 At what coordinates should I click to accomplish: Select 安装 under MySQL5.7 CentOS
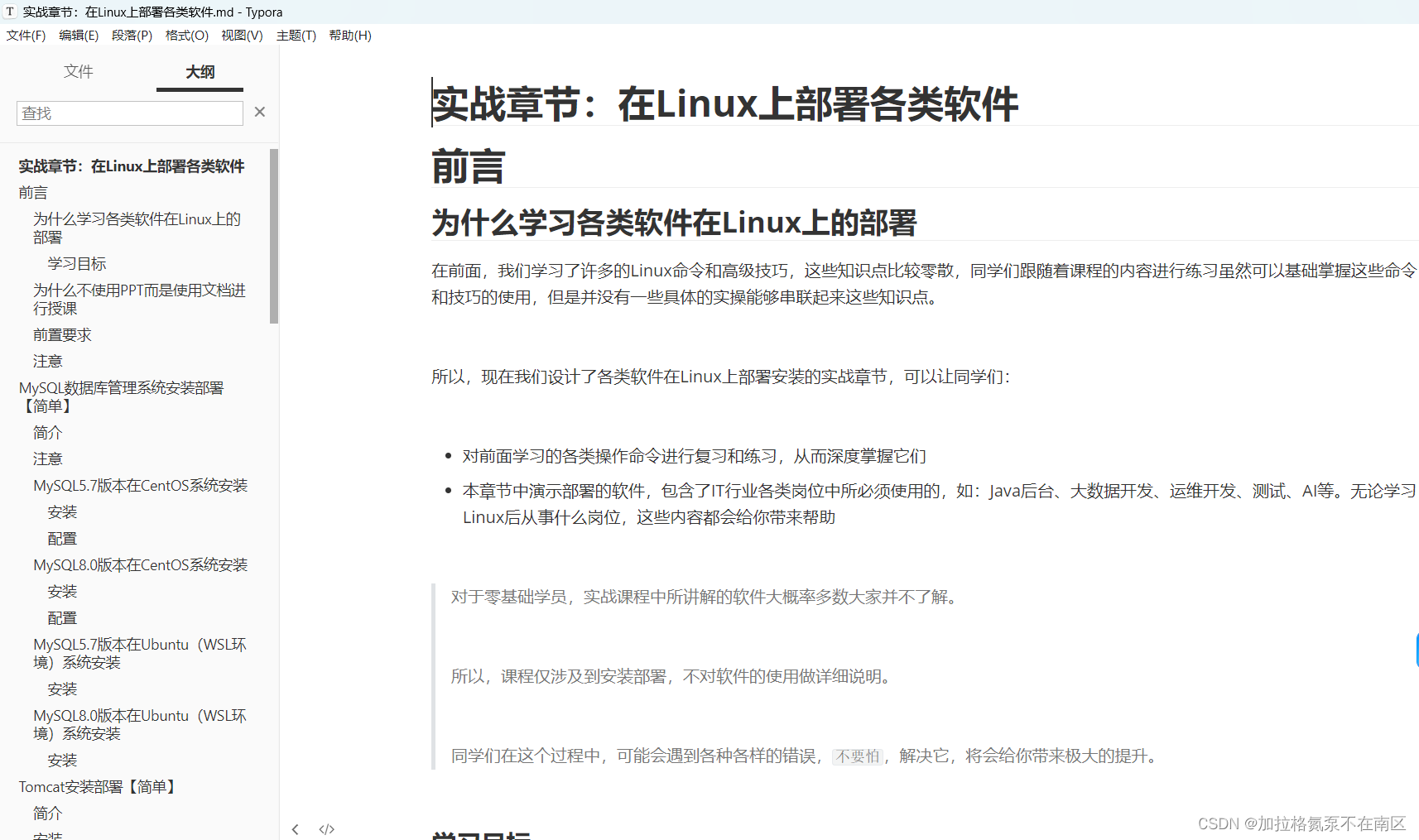point(62,512)
